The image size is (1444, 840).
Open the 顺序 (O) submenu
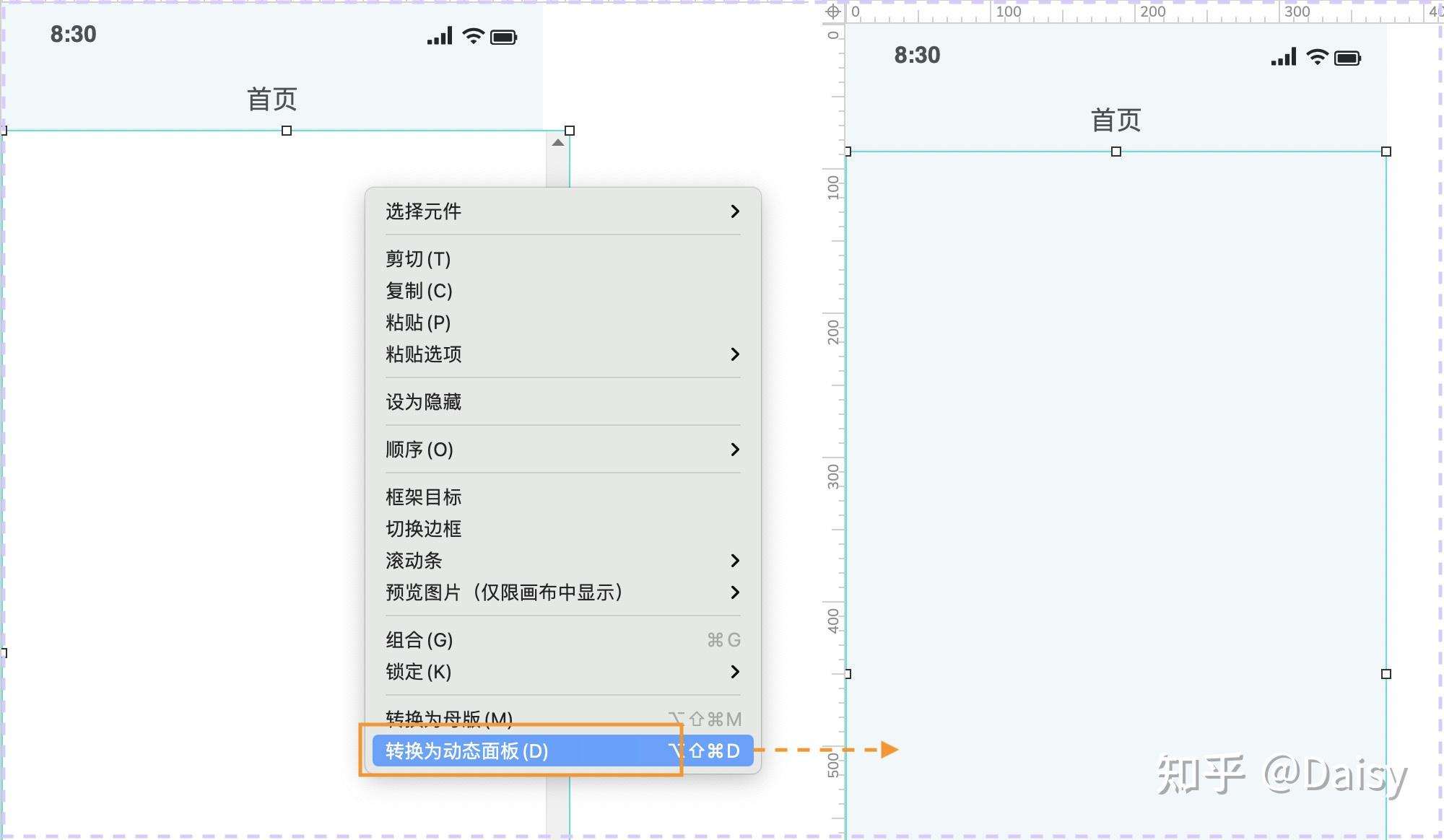(x=562, y=450)
